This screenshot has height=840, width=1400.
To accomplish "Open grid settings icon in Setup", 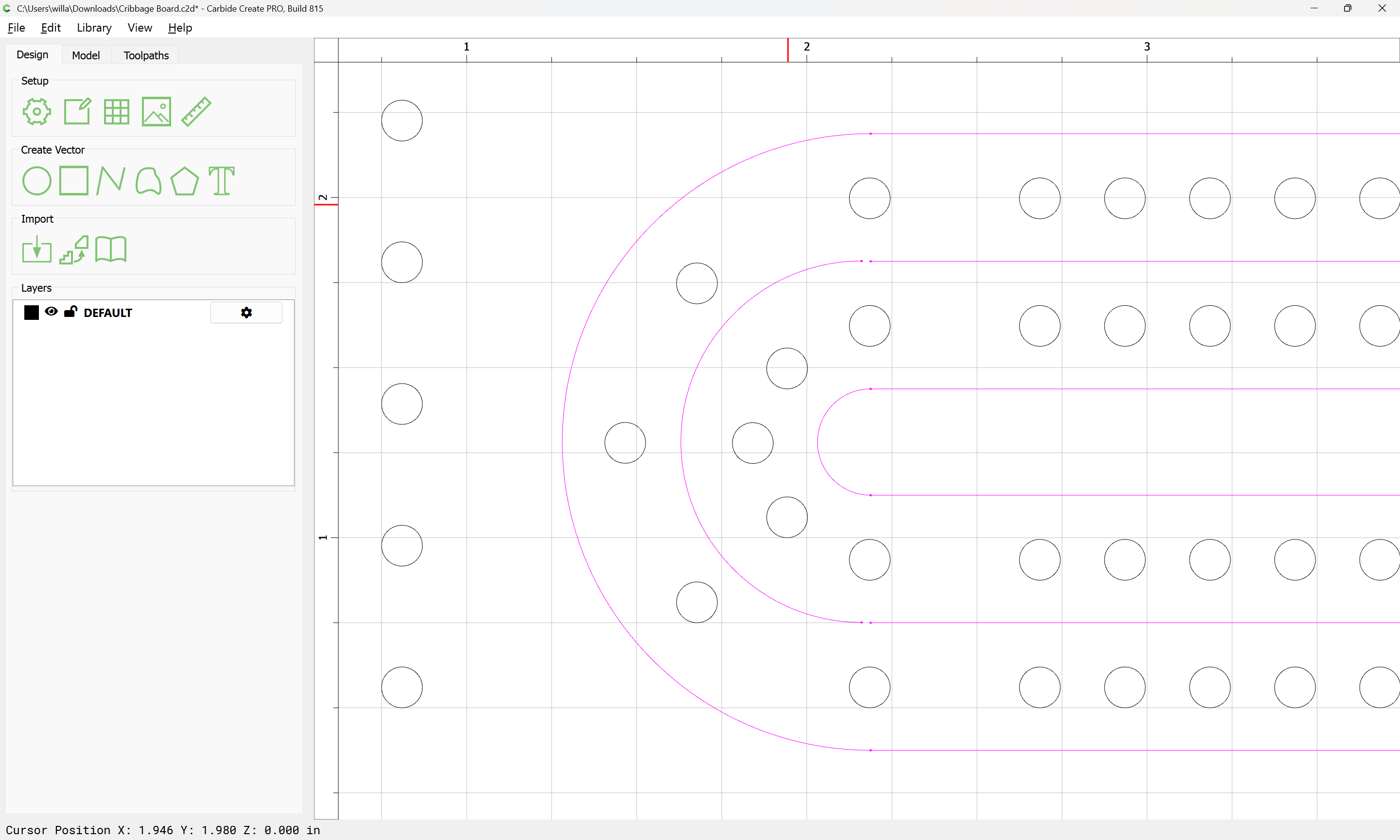I will click(117, 111).
